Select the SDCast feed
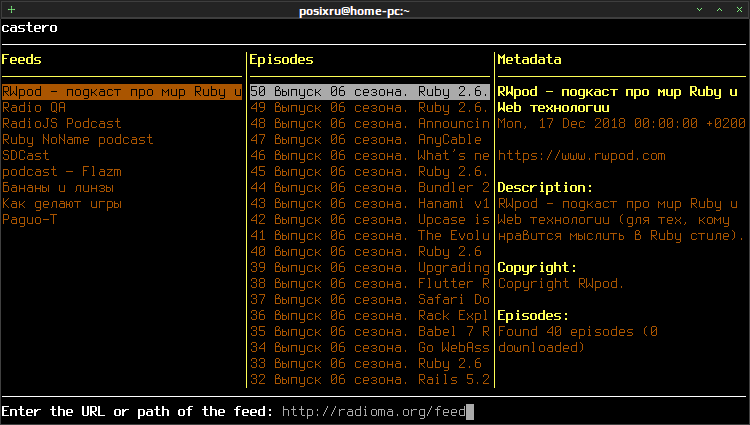The image size is (750, 425). tap(26, 155)
